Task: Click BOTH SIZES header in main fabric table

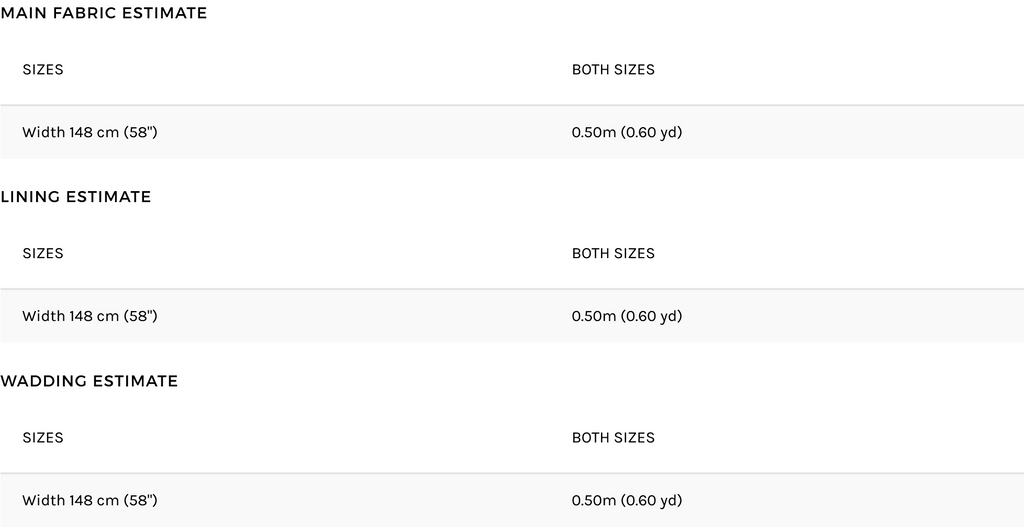Action: (x=613, y=70)
